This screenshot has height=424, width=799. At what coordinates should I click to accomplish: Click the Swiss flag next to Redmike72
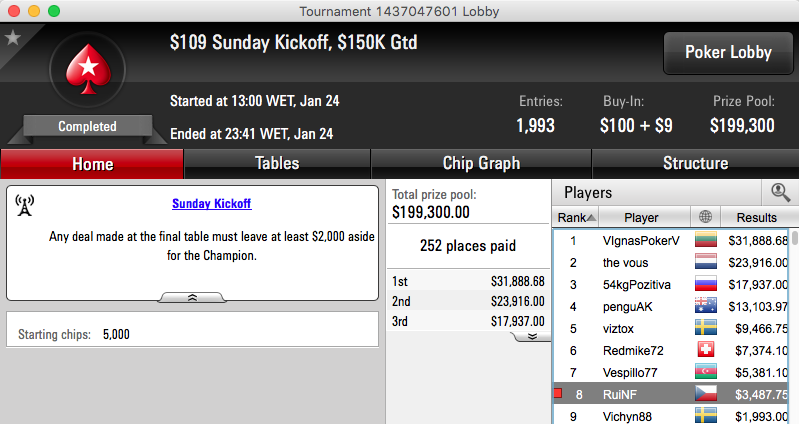point(706,350)
